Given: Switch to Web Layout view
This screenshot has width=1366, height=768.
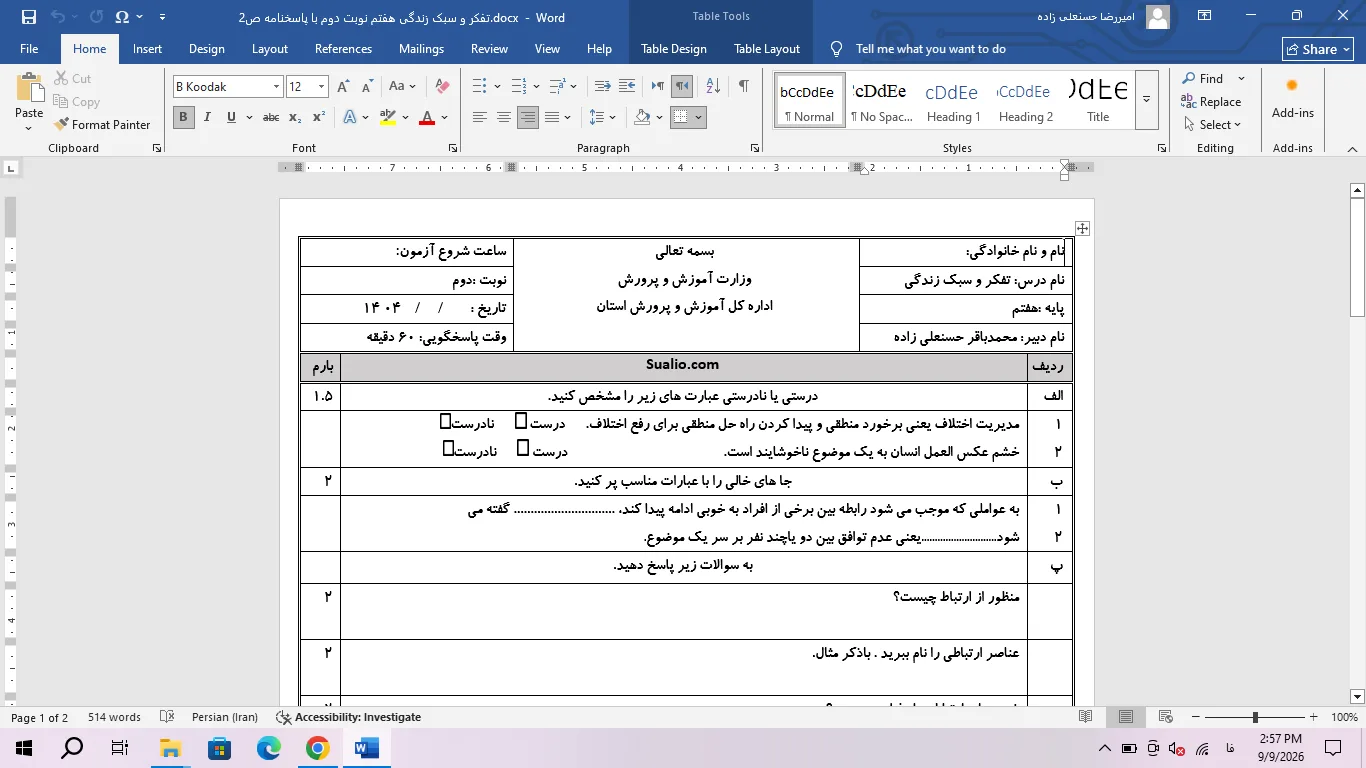Looking at the screenshot, I should click(x=1165, y=717).
